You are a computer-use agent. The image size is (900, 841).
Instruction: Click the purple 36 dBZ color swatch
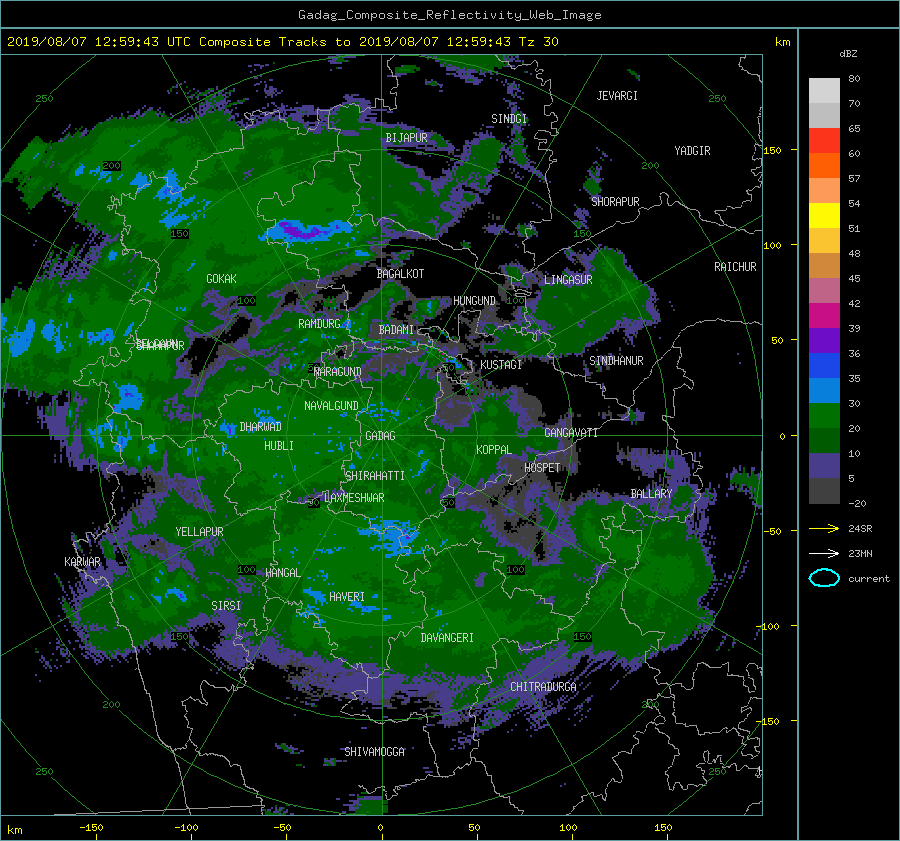point(824,341)
